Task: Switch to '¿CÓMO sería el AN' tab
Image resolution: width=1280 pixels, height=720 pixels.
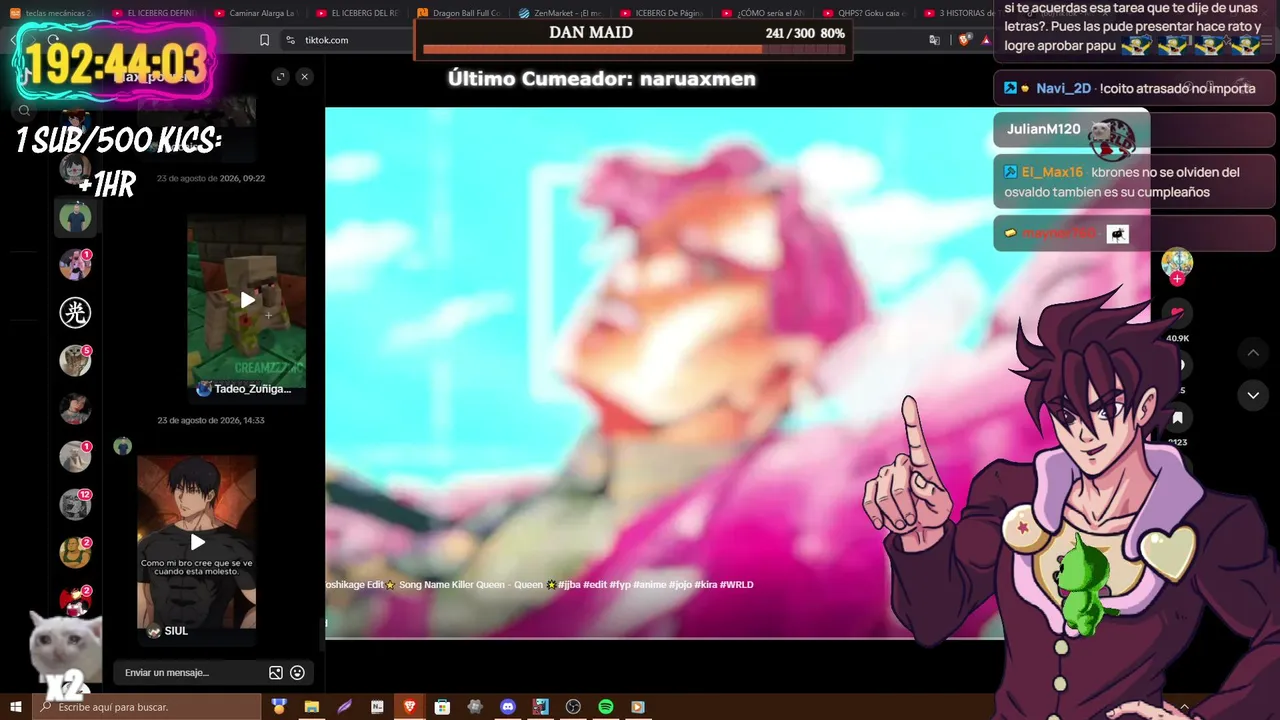Action: pyautogui.click(x=764, y=13)
